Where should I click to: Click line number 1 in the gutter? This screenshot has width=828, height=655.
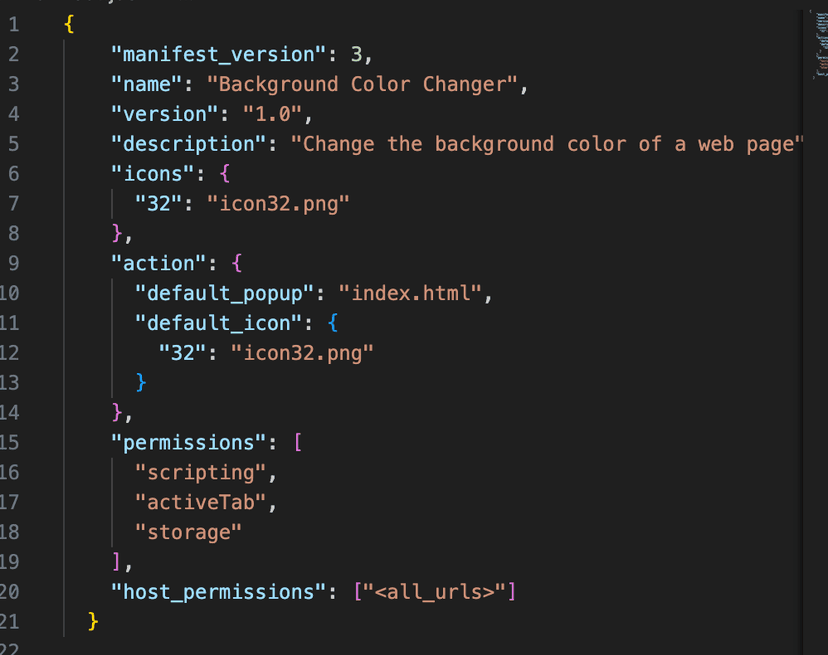pos(14,25)
